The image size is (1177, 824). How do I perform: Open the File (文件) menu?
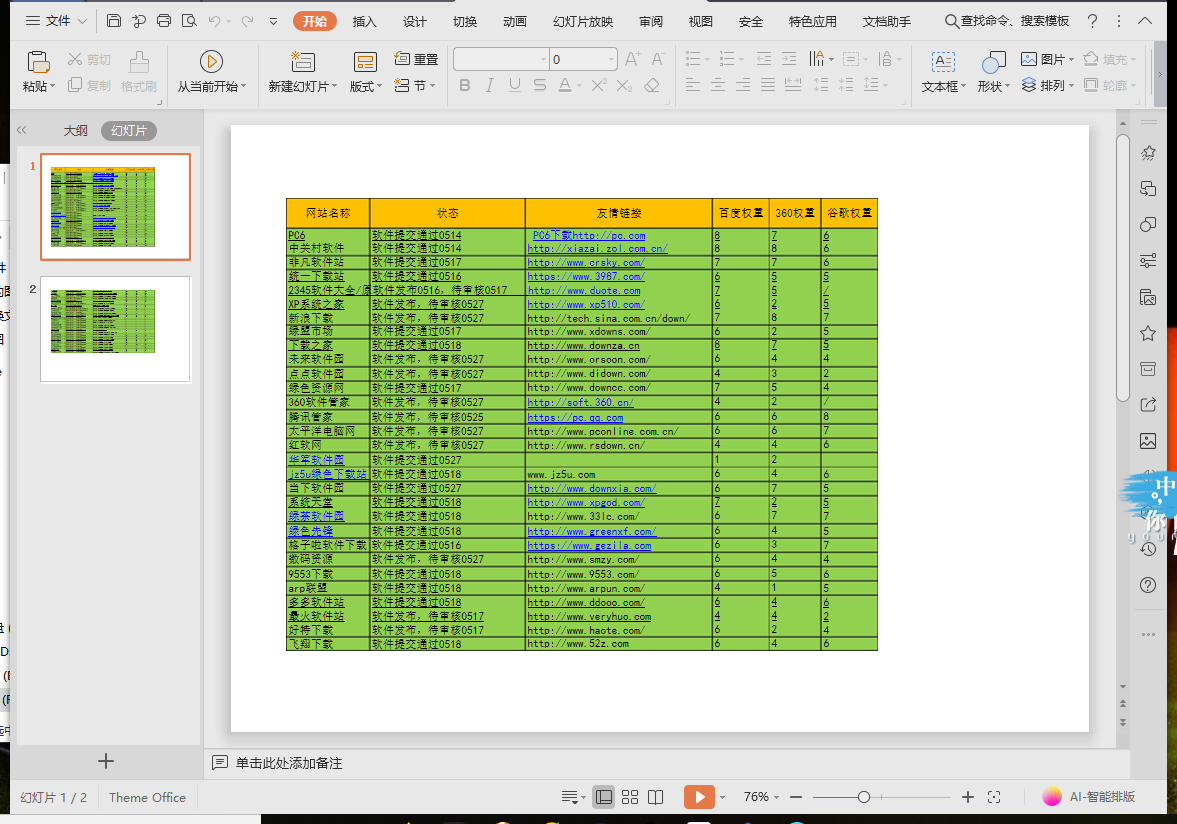[x=56, y=21]
